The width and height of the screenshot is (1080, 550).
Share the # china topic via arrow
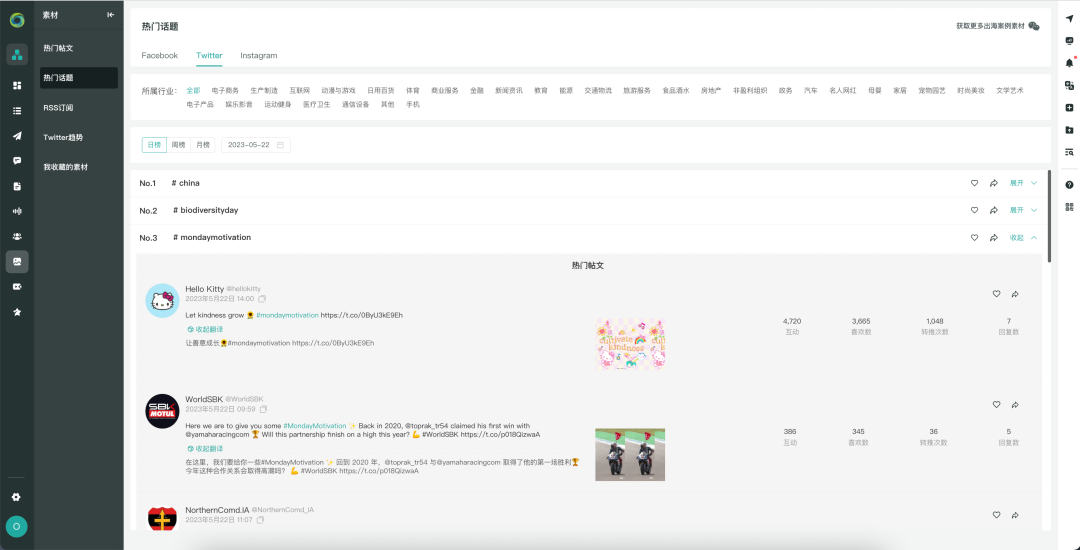pyautogui.click(x=994, y=183)
